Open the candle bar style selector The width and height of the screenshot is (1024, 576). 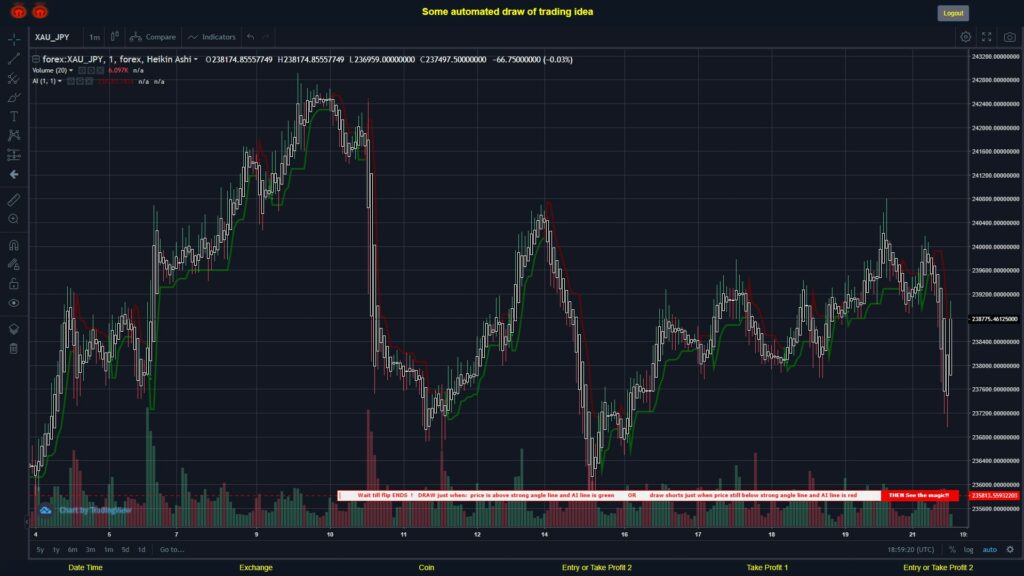115,37
